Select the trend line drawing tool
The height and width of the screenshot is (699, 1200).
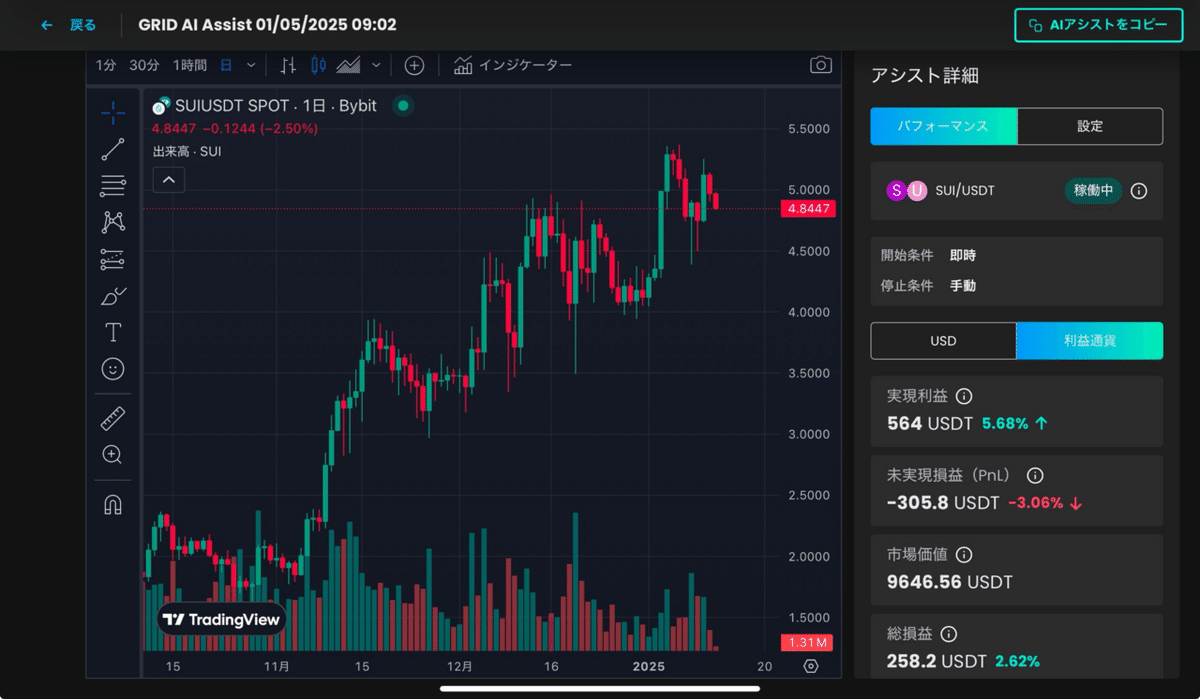(113, 150)
